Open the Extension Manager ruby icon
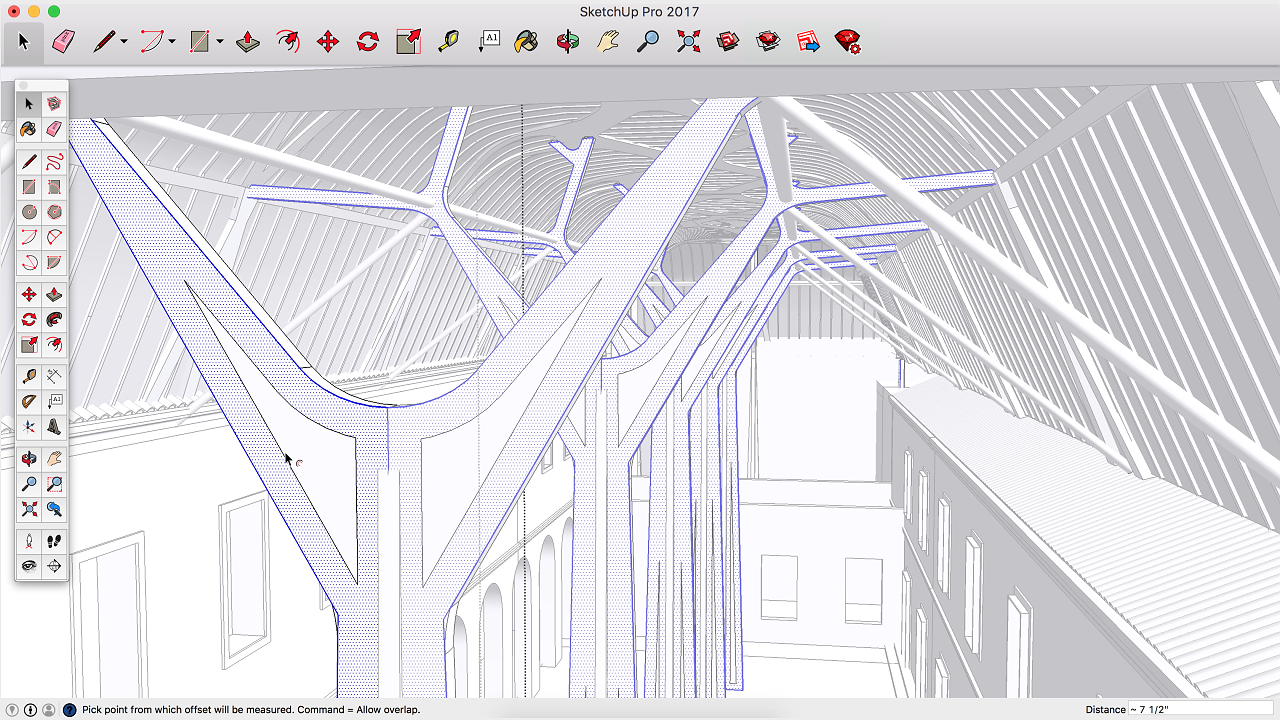Image resolution: width=1280 pixels, height=720 pixels. (x=848, y=41)
